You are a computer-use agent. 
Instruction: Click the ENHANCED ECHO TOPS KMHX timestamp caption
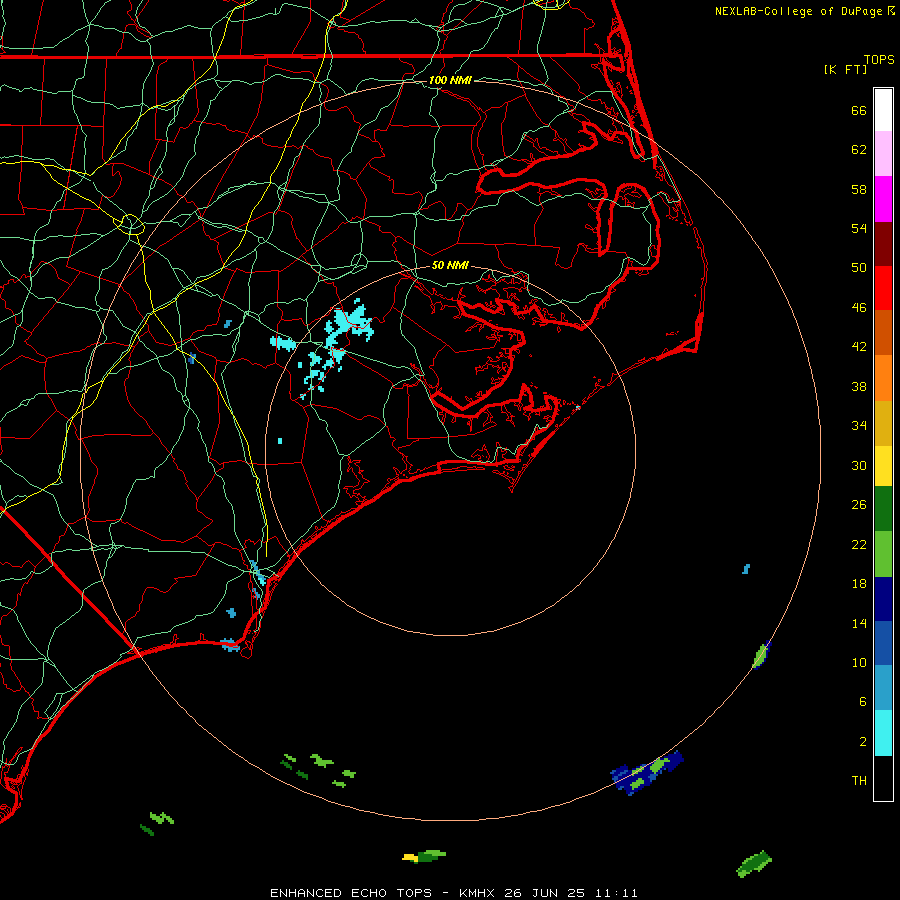pos(454,893)
